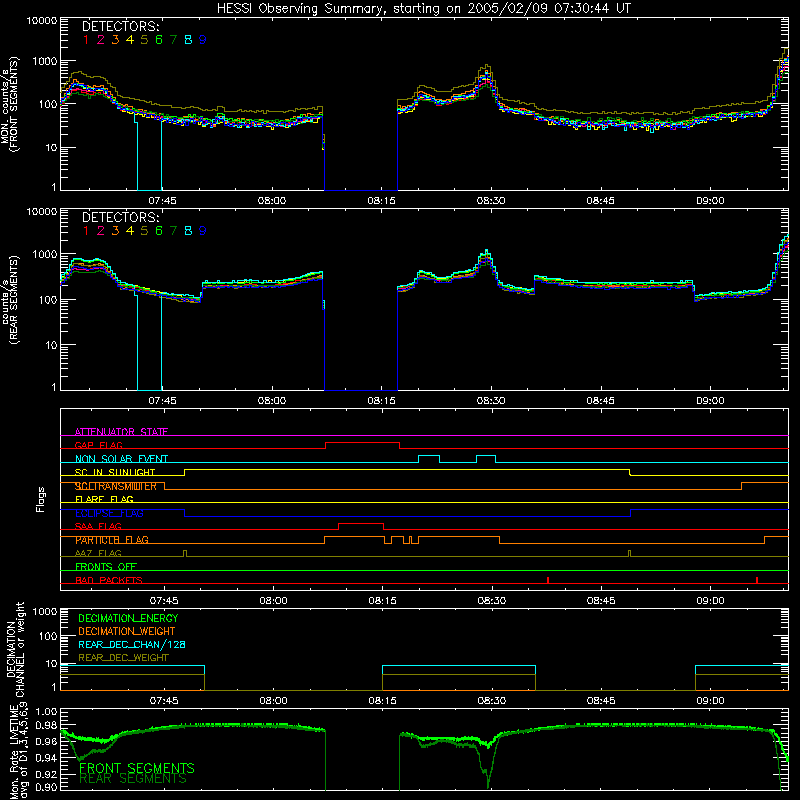
Task: Select blue detector 9 in front segments legend
Action: [x=203, y=40]
